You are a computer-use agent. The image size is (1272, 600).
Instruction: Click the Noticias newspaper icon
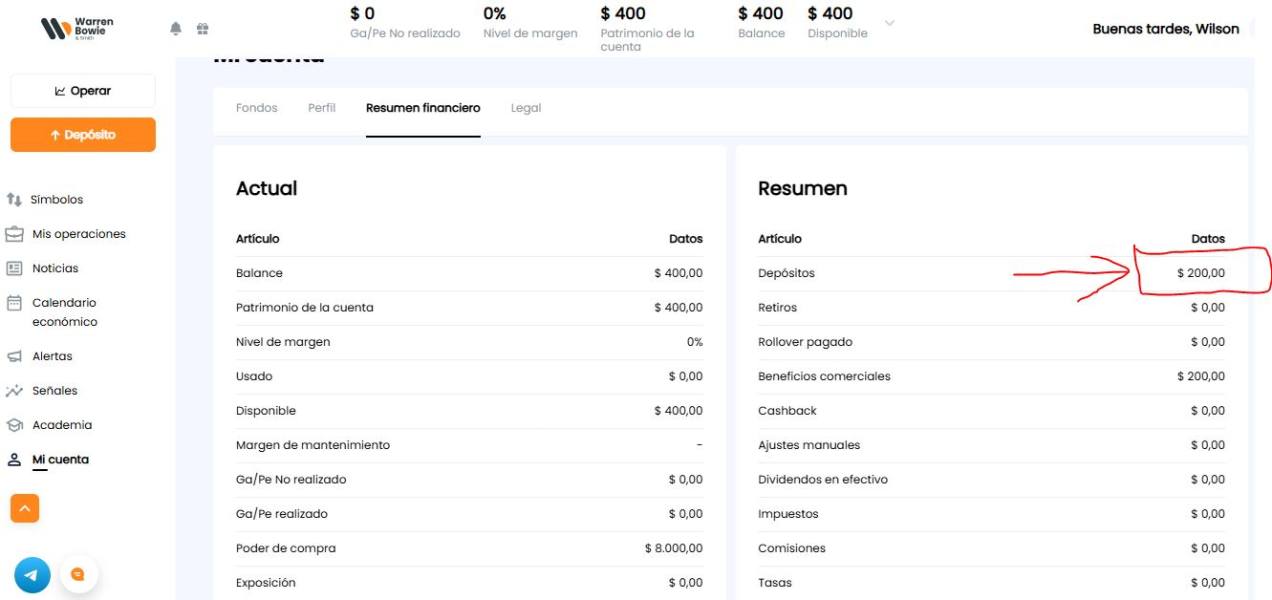[x=14, y=268]
